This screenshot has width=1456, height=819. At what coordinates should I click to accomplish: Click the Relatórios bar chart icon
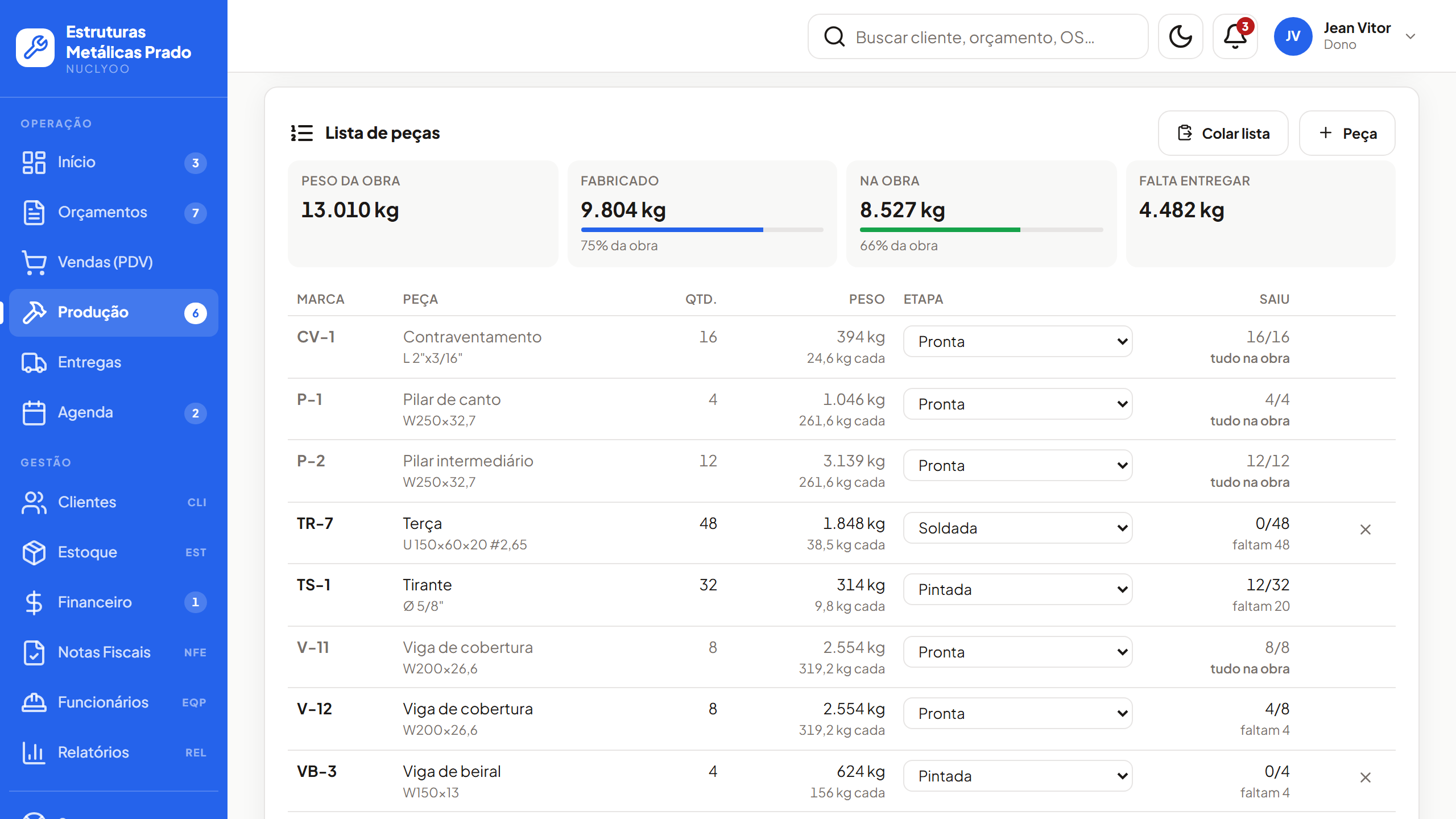click(x=34, y=753)
